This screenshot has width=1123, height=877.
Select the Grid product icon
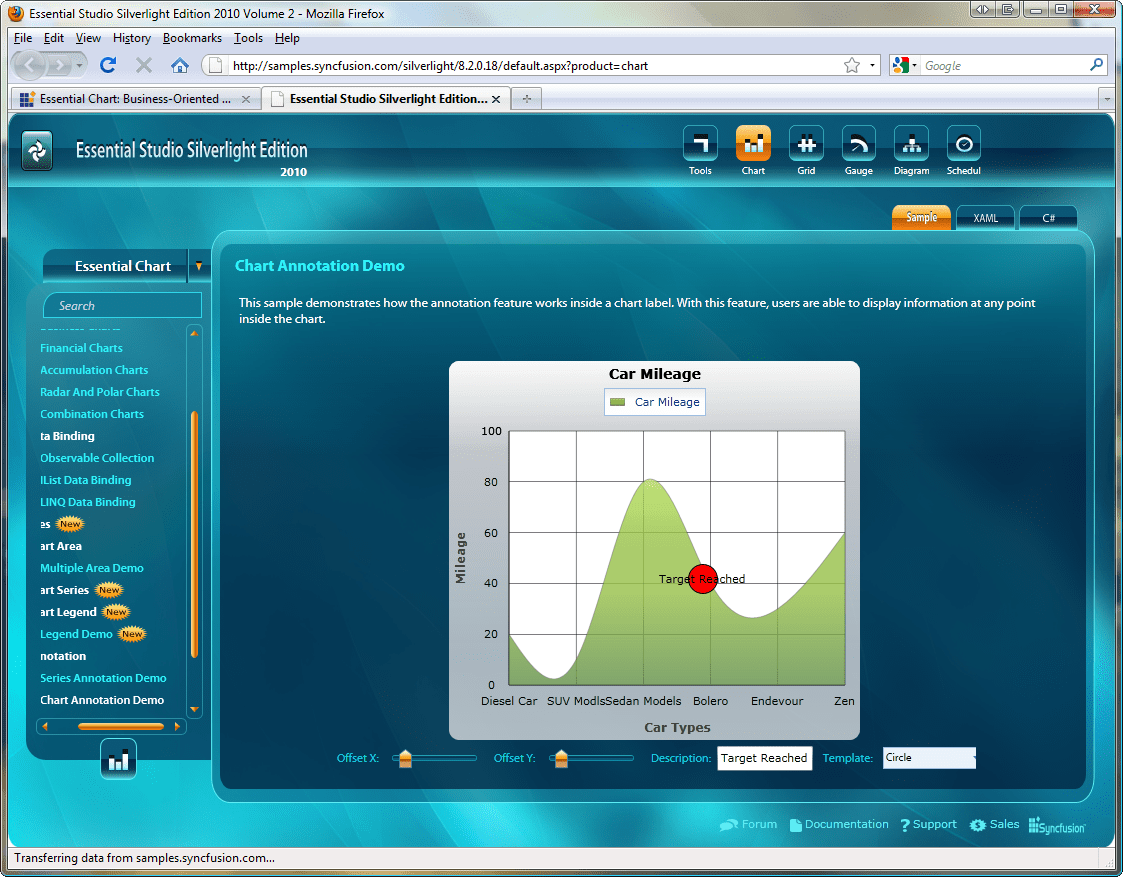(806, 144)
